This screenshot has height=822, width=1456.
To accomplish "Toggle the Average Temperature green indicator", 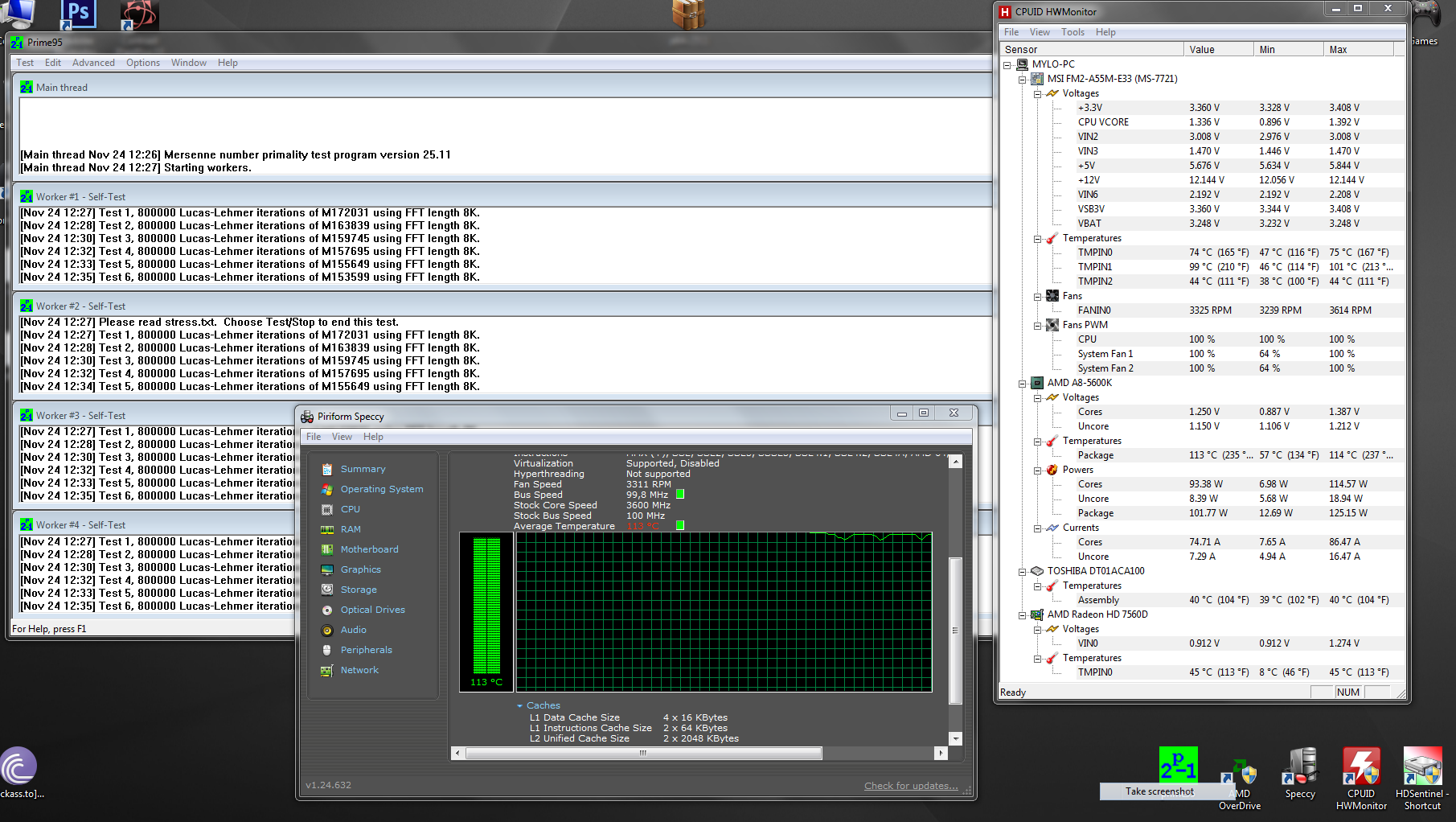I will click(x=680, y=525).
